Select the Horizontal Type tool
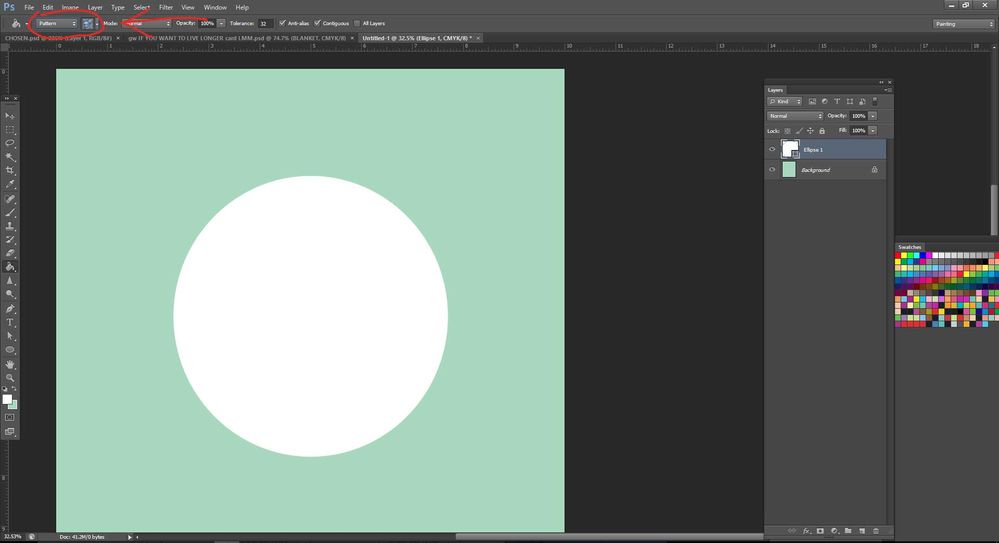Image resolution: width=999 pixels, height=543 pixels. click(10, 322)
